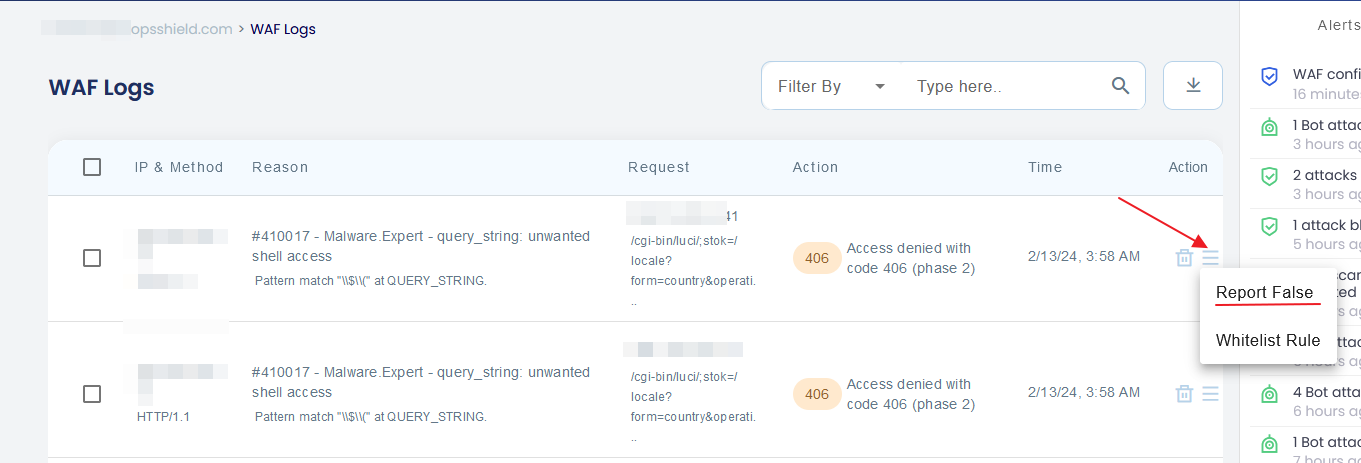Click the WAF Logs breadcrumb link
Image resolution: width=1361 pixels, height=463 pixels.
[x=283, y=29]
